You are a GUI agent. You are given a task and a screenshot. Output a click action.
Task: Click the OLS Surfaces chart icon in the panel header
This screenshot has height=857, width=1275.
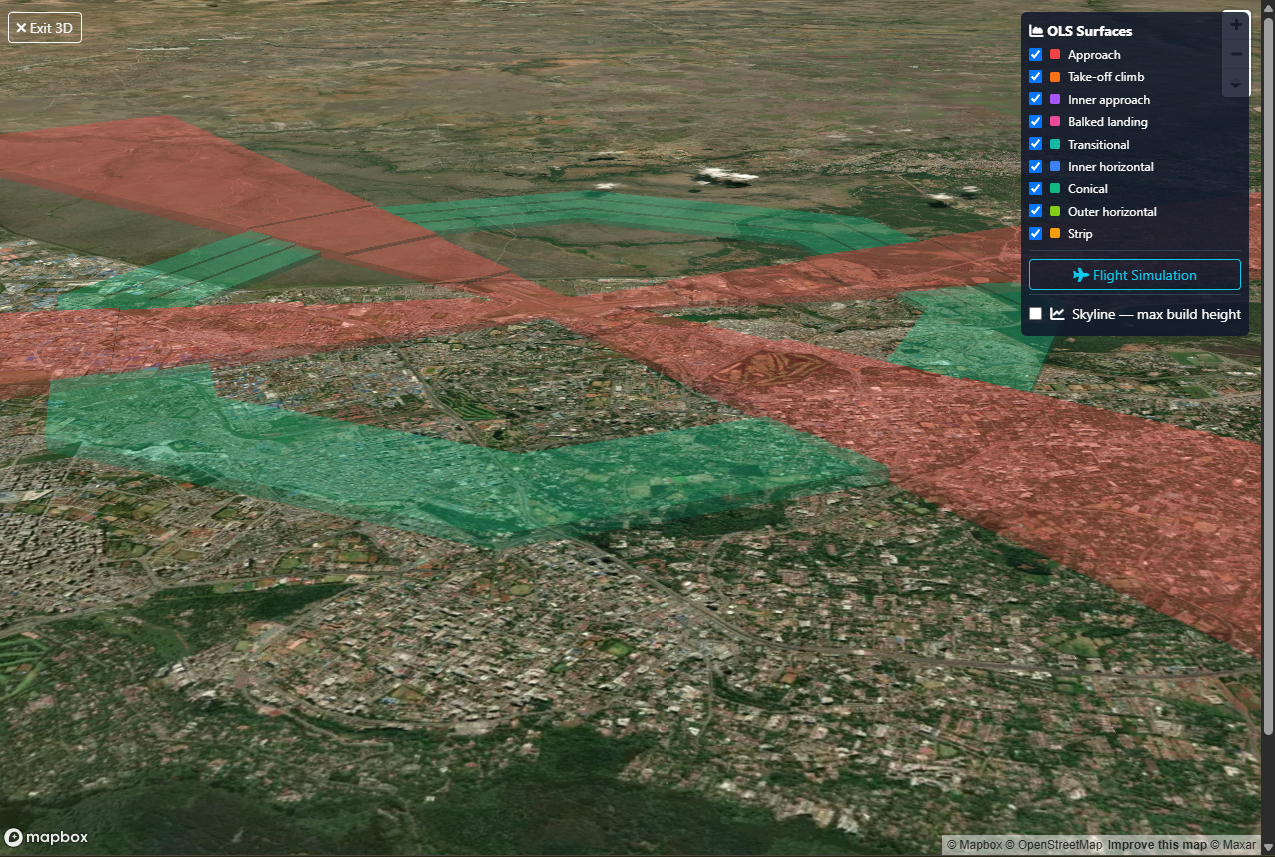[x=1036, y=31]
